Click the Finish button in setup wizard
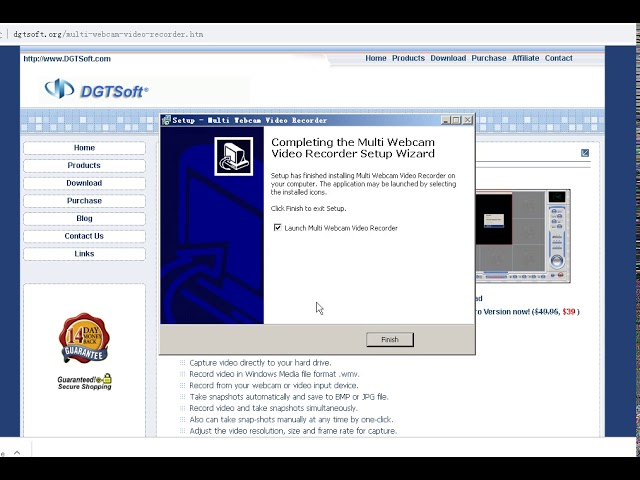 point(389,339)
